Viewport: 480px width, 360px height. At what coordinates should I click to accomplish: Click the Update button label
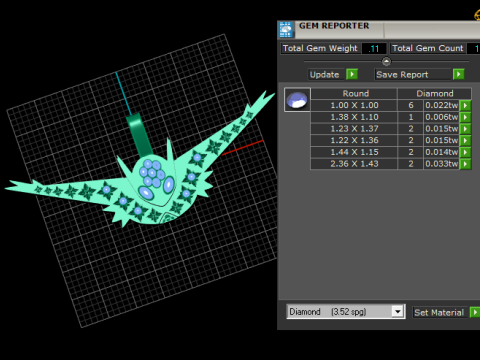coord(324,74)
